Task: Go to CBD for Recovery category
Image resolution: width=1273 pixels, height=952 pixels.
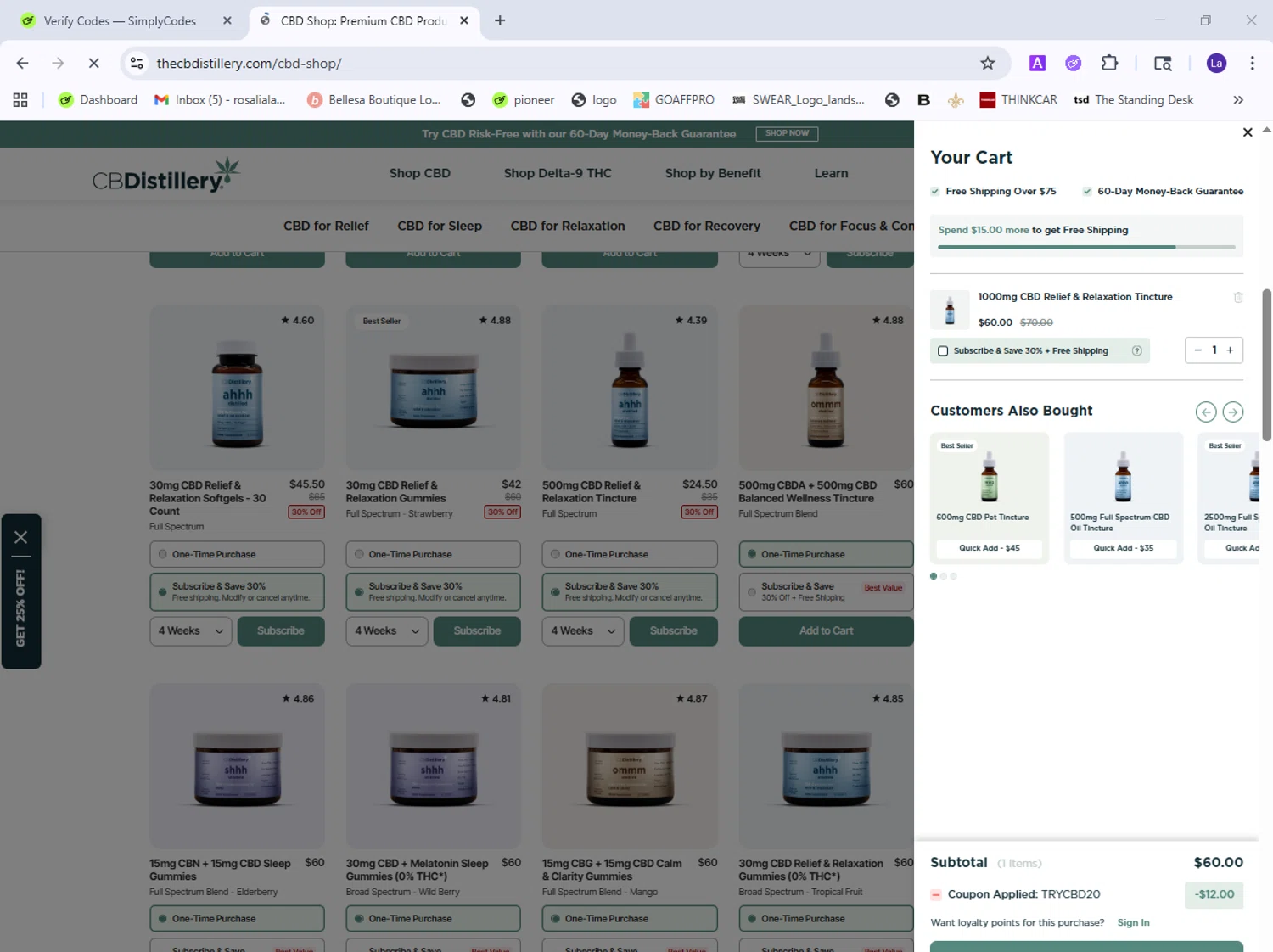Action: click(x=707, y=227)
